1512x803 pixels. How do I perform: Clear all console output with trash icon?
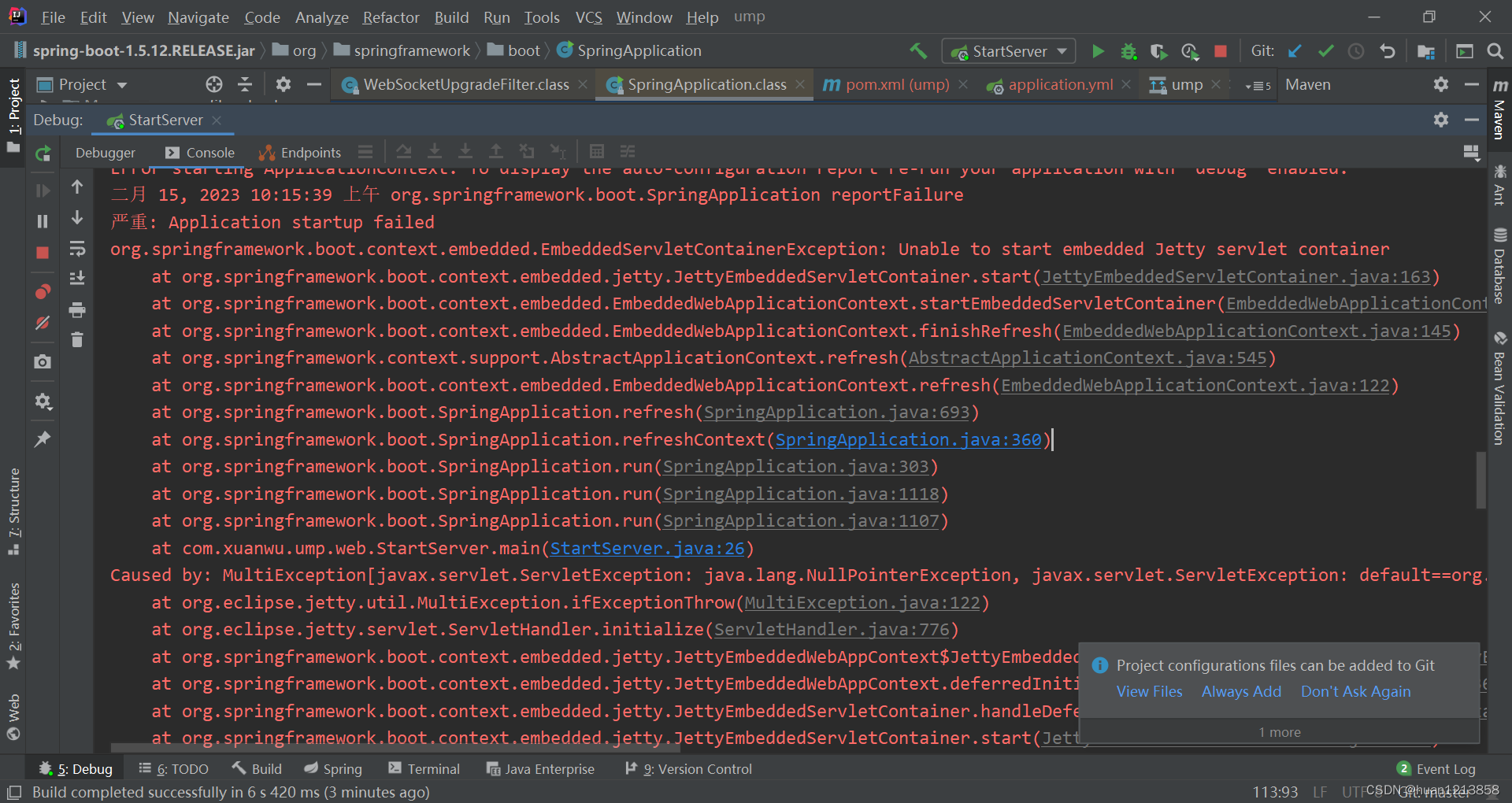[x=77, y=339]
